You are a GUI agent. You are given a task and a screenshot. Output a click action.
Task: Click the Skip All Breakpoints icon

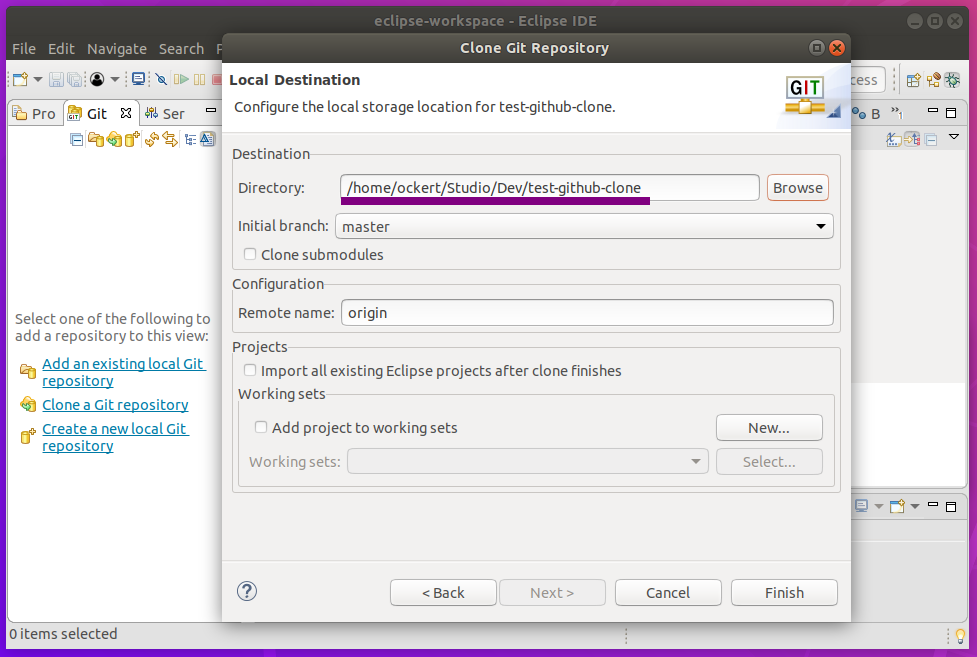point(160,79)
